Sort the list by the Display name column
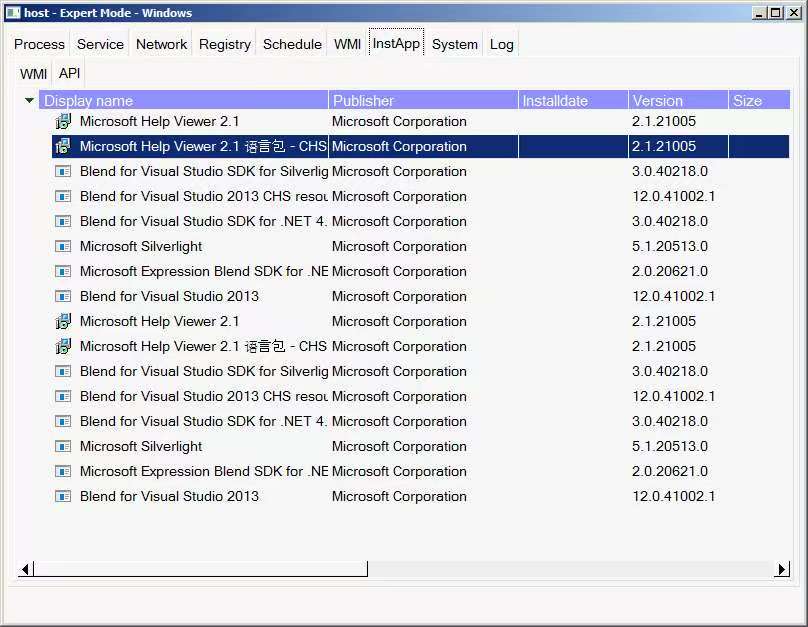808x627 pixels. click(x=185, y=101)
